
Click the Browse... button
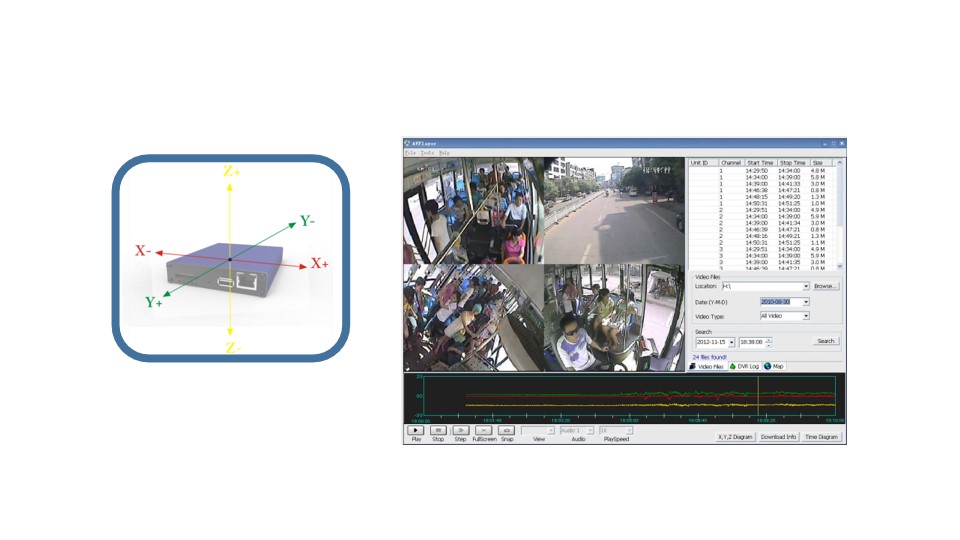click(x=825, y=286)
